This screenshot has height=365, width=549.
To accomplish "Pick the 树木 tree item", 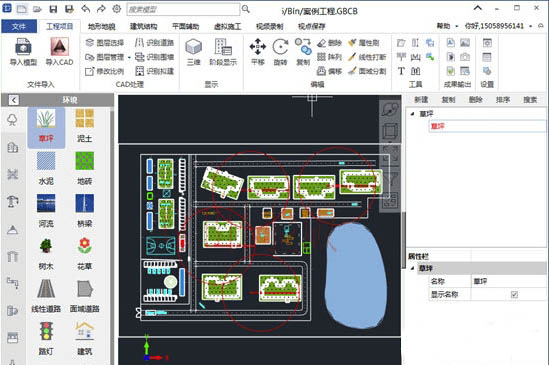I will coord(46,254).
